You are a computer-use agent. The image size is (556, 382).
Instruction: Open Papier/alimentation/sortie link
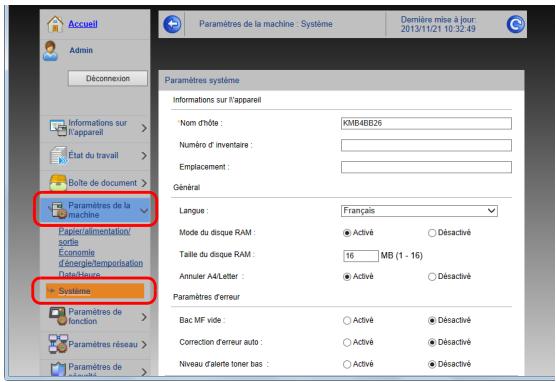tap(94, 236)
